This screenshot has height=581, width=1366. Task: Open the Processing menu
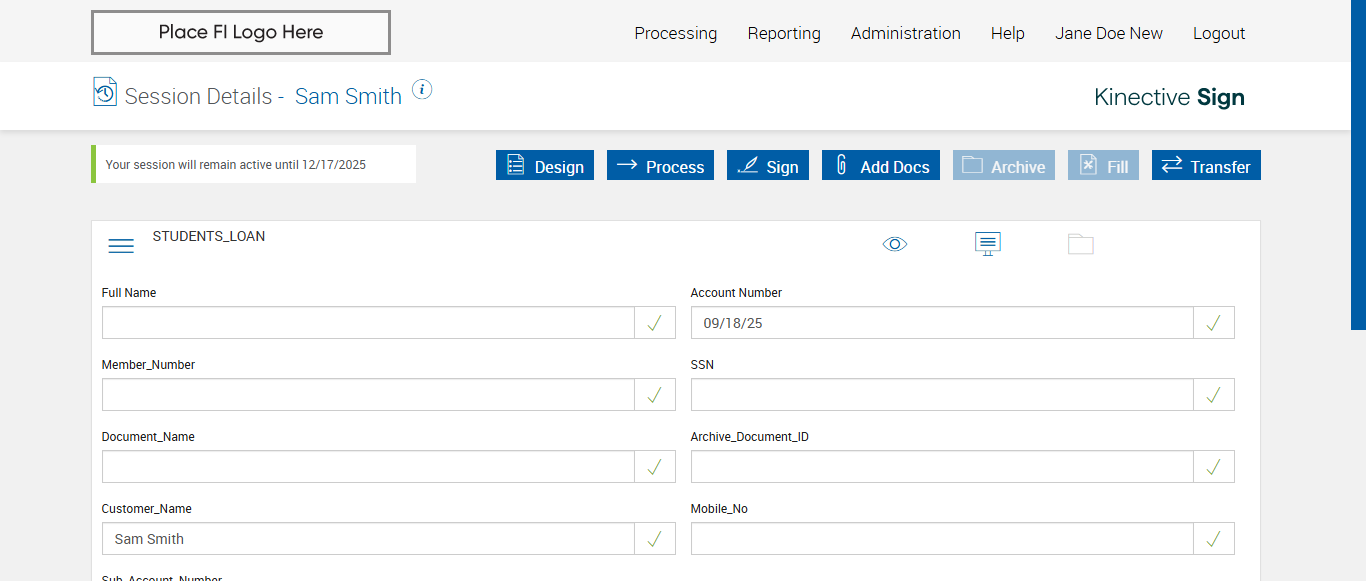pos(676,33)
